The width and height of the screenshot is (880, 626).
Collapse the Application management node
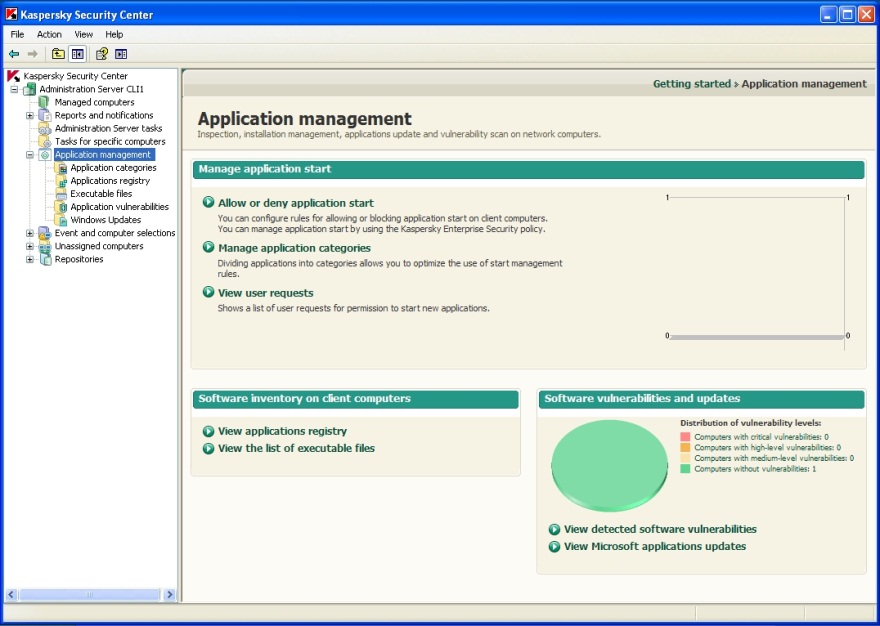pos(30,155)
